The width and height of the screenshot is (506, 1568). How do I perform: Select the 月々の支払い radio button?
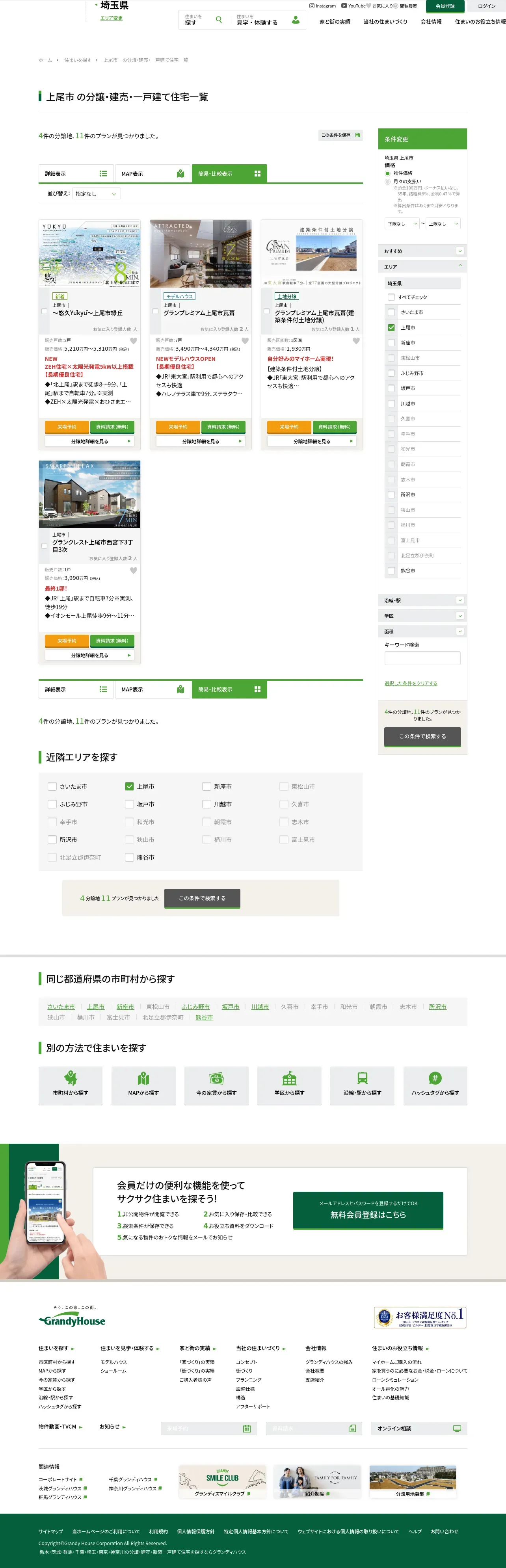(387, 181)
